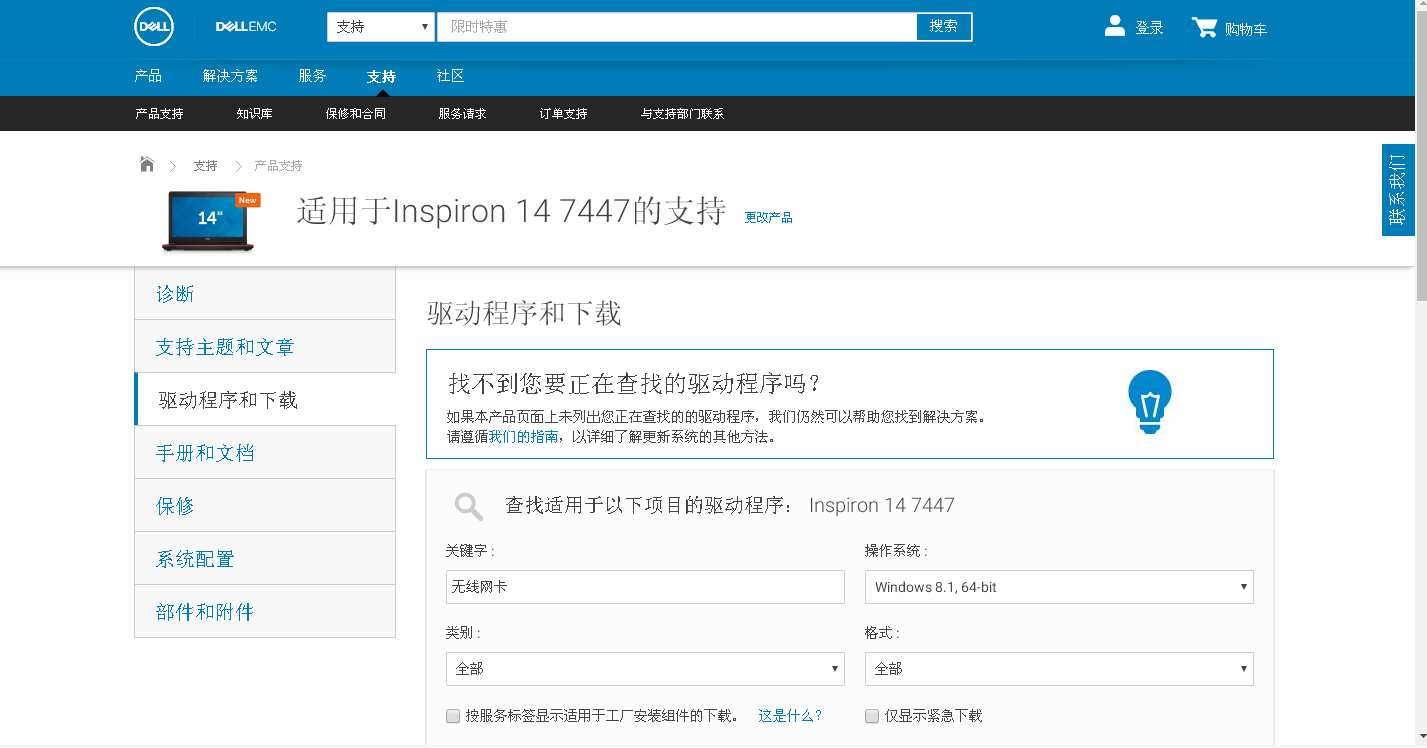Open the 类别 dropdown

tap(645, 669)
